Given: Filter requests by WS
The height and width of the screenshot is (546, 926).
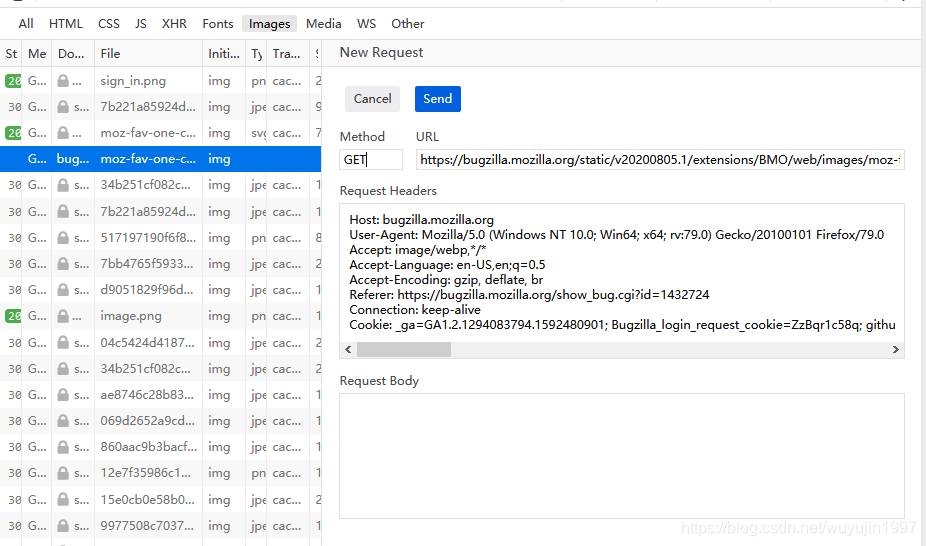Looking at the screenshot, I should [x=366, y=24].
